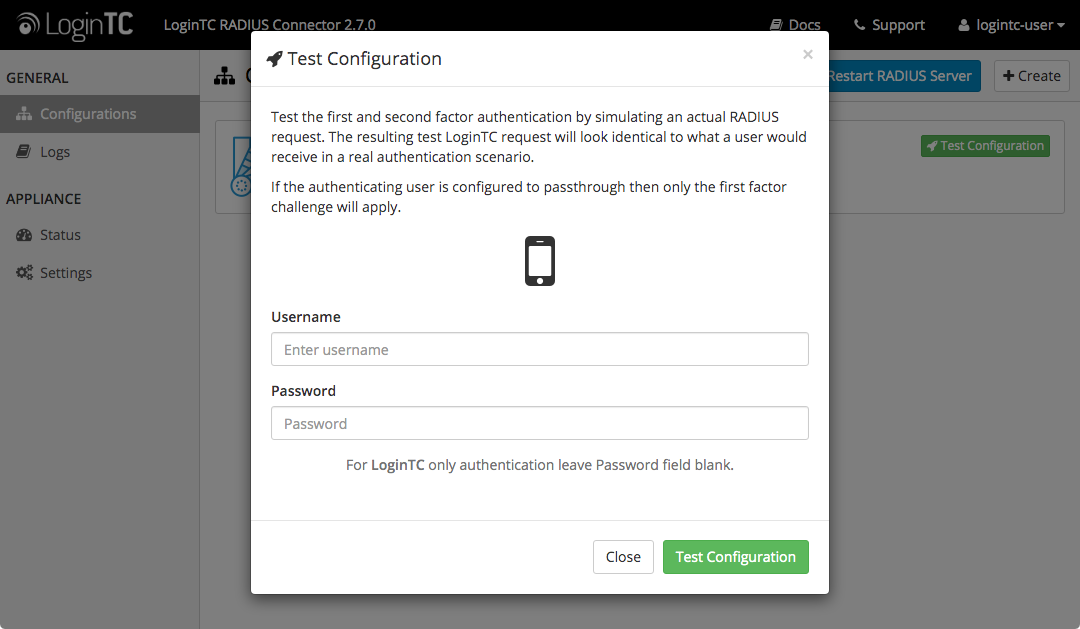
Task: Click the LoginTC logo icon
Action: (x=28, y=24)
